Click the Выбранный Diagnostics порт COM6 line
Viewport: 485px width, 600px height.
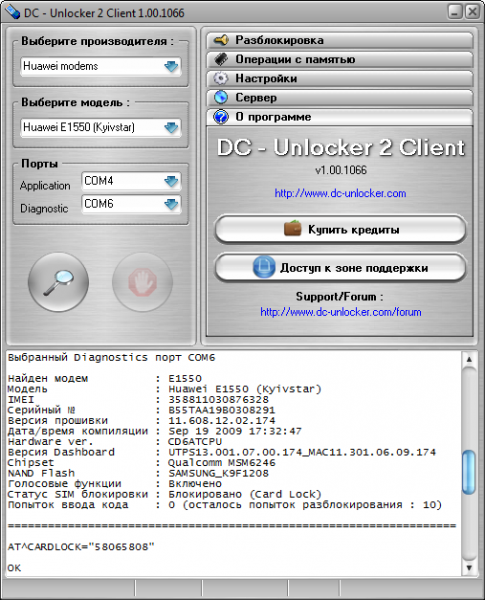111,357
